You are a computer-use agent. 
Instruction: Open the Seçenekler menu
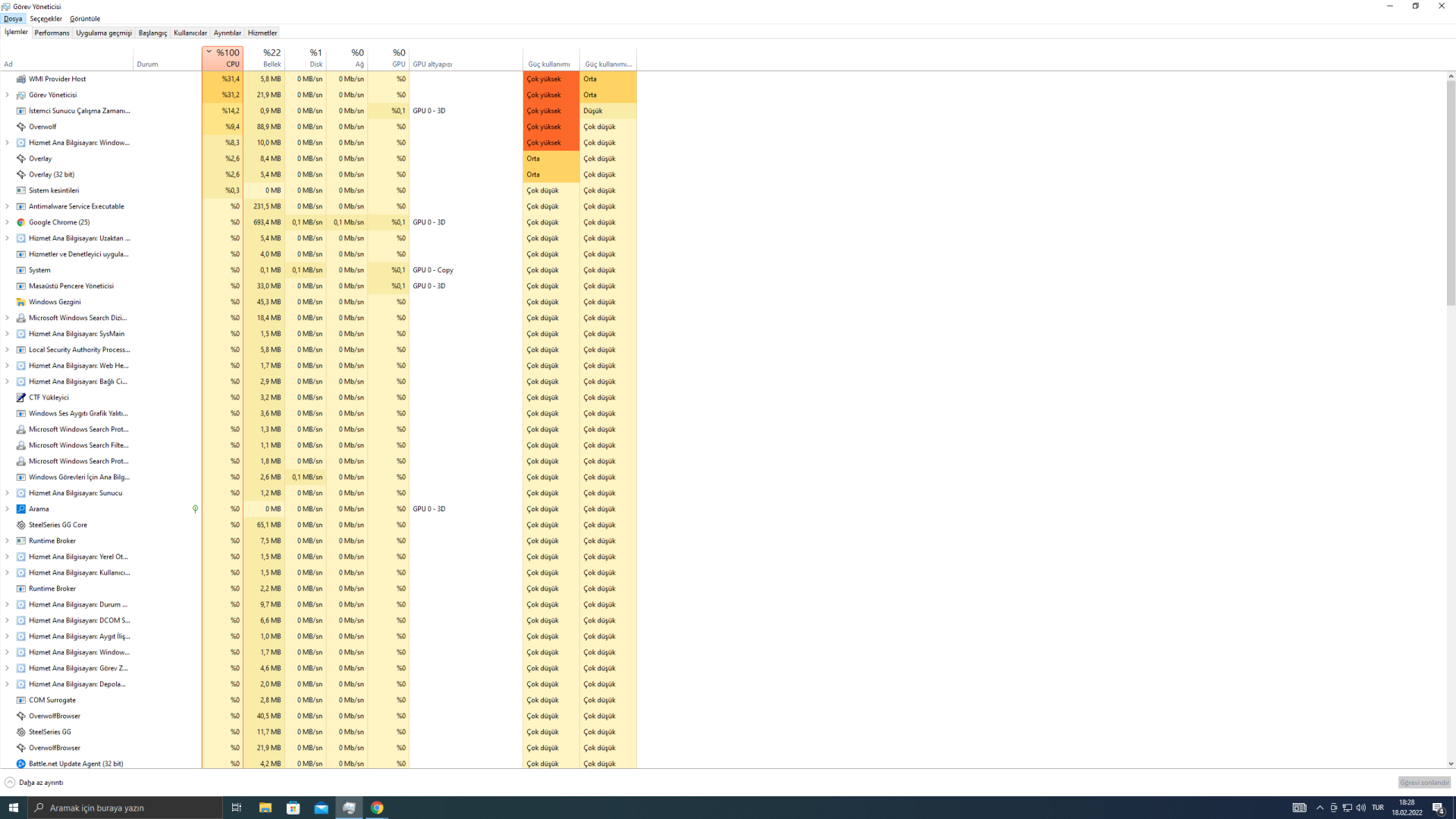46,18
